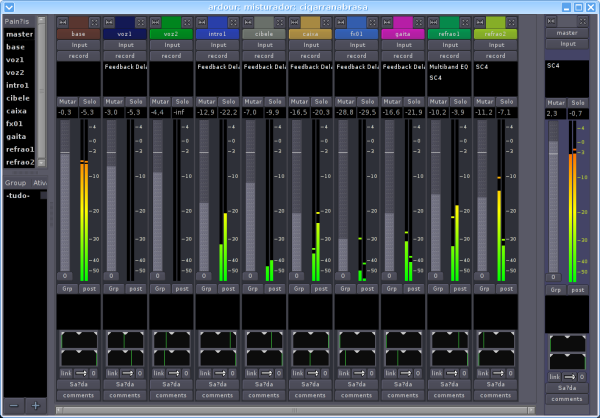The width and height of the screenshot is (600, 418).
Task: Open comments for the base track
Action: point(79,395)
